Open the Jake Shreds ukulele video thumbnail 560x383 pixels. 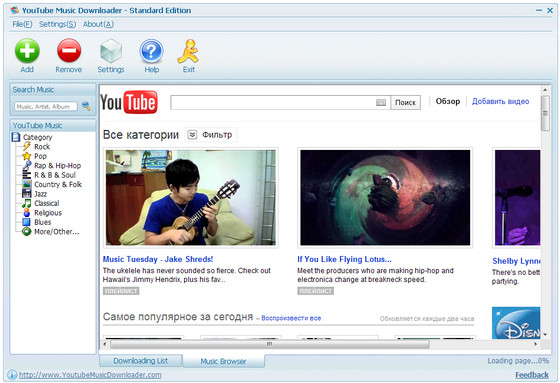coord(191,198)
